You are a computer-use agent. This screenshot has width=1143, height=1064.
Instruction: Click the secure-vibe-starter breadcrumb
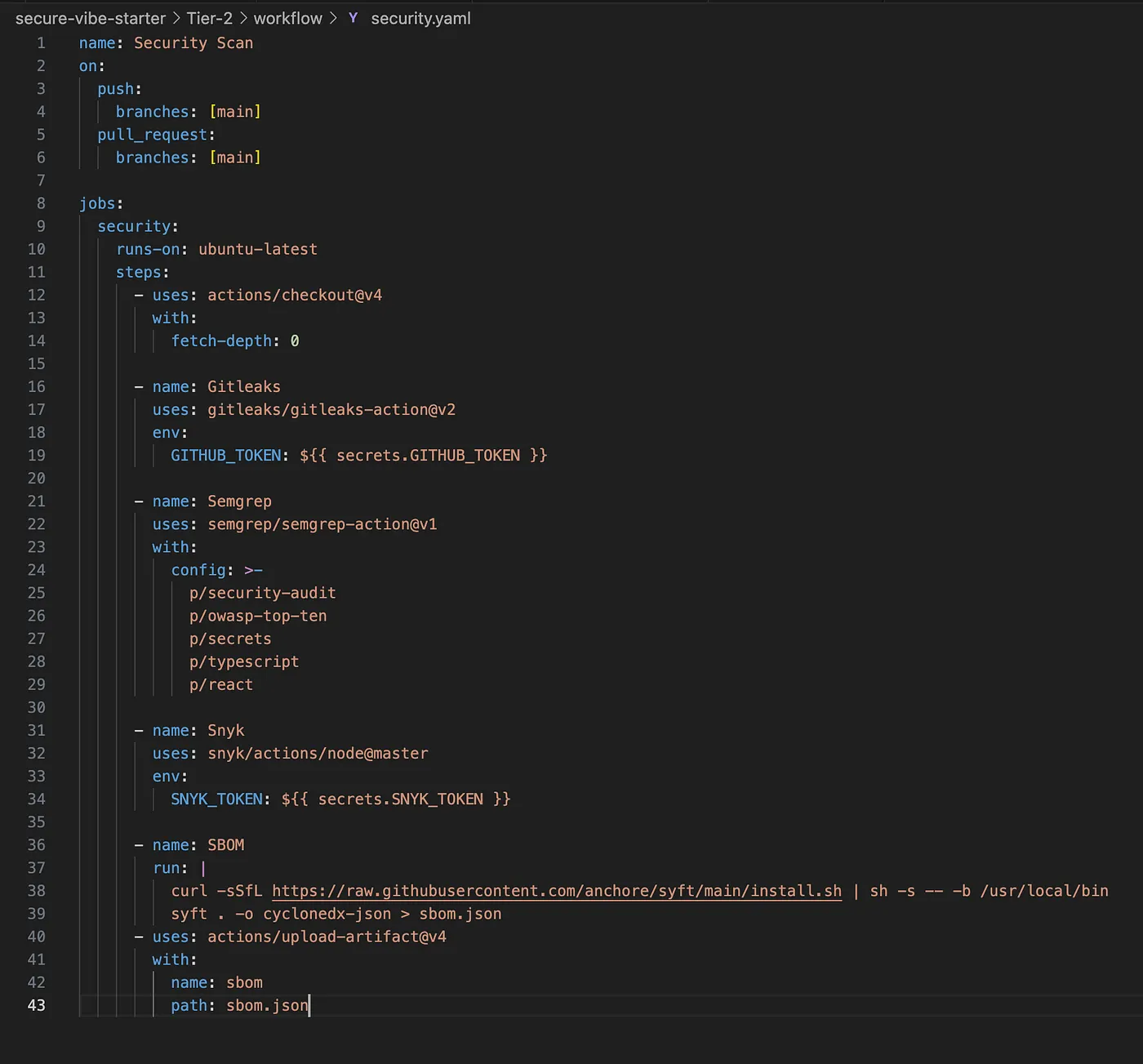[91, 18]
